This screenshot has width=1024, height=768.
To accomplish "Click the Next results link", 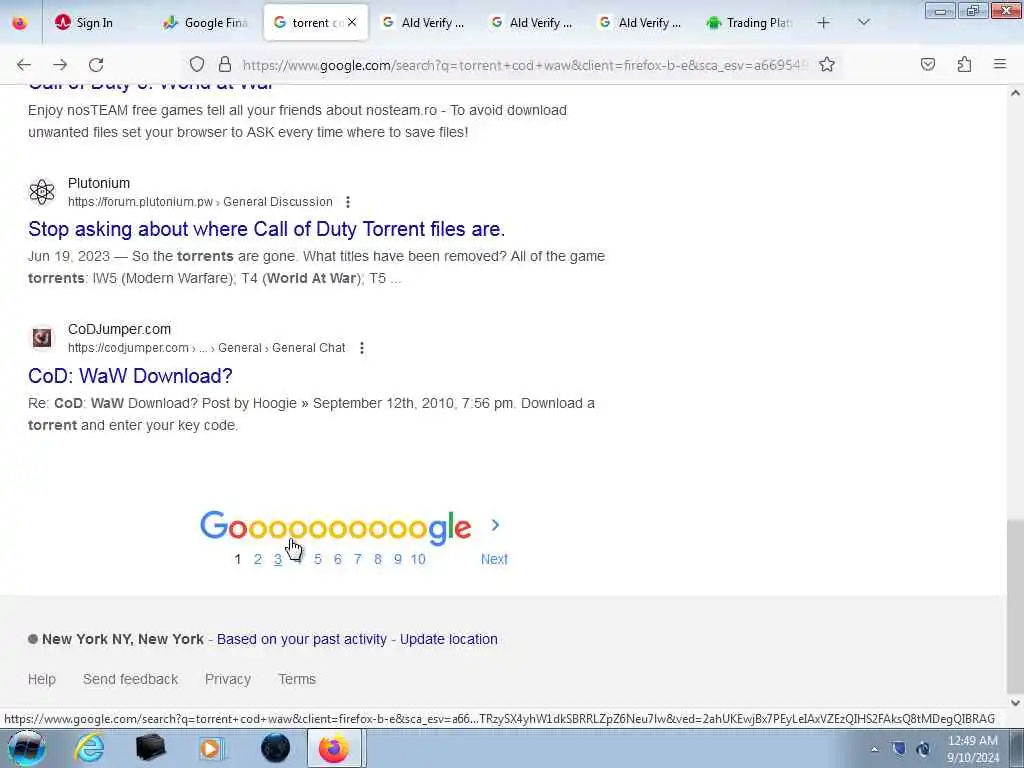I will point(494,559).
